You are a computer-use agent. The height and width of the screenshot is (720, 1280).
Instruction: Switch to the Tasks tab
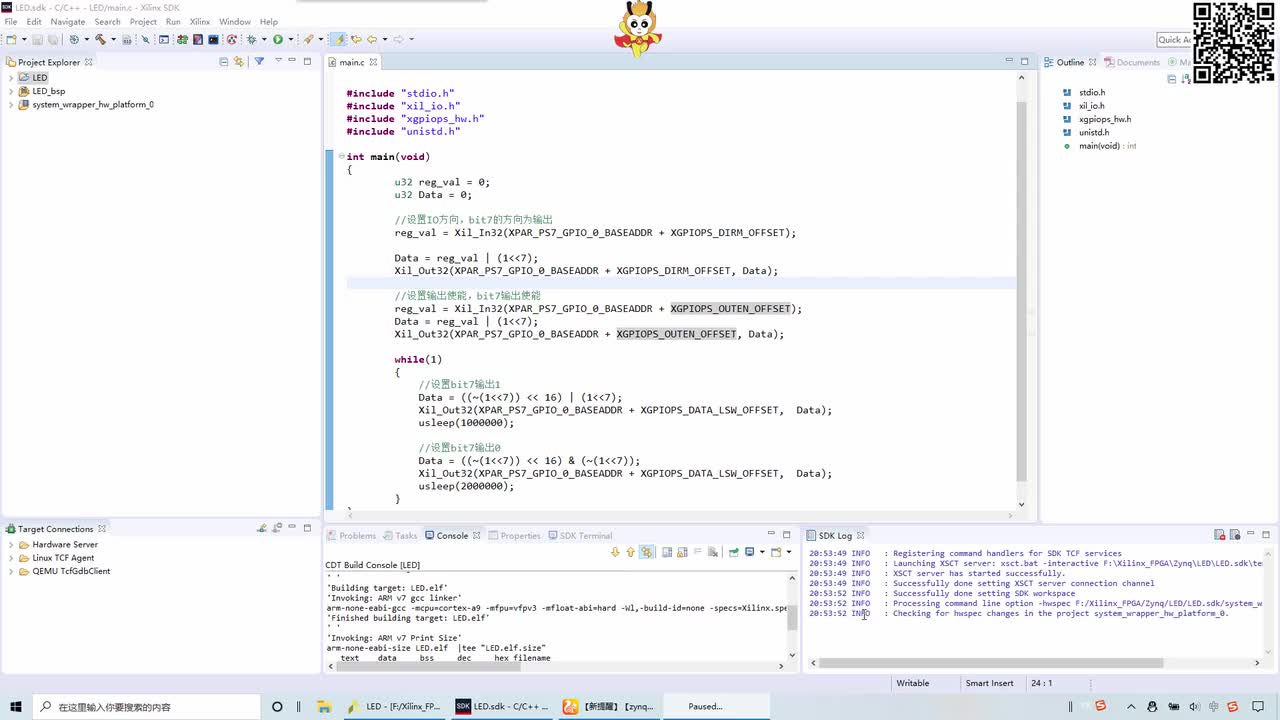coord(400,536)
